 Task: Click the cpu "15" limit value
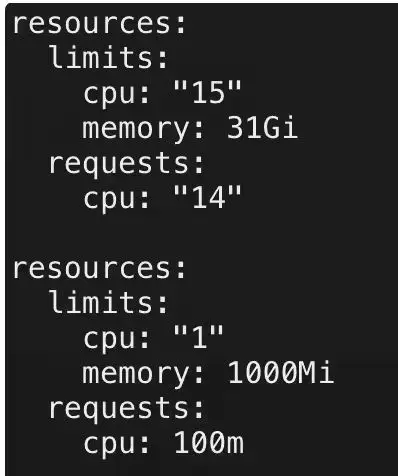click(x=207, y=92)
